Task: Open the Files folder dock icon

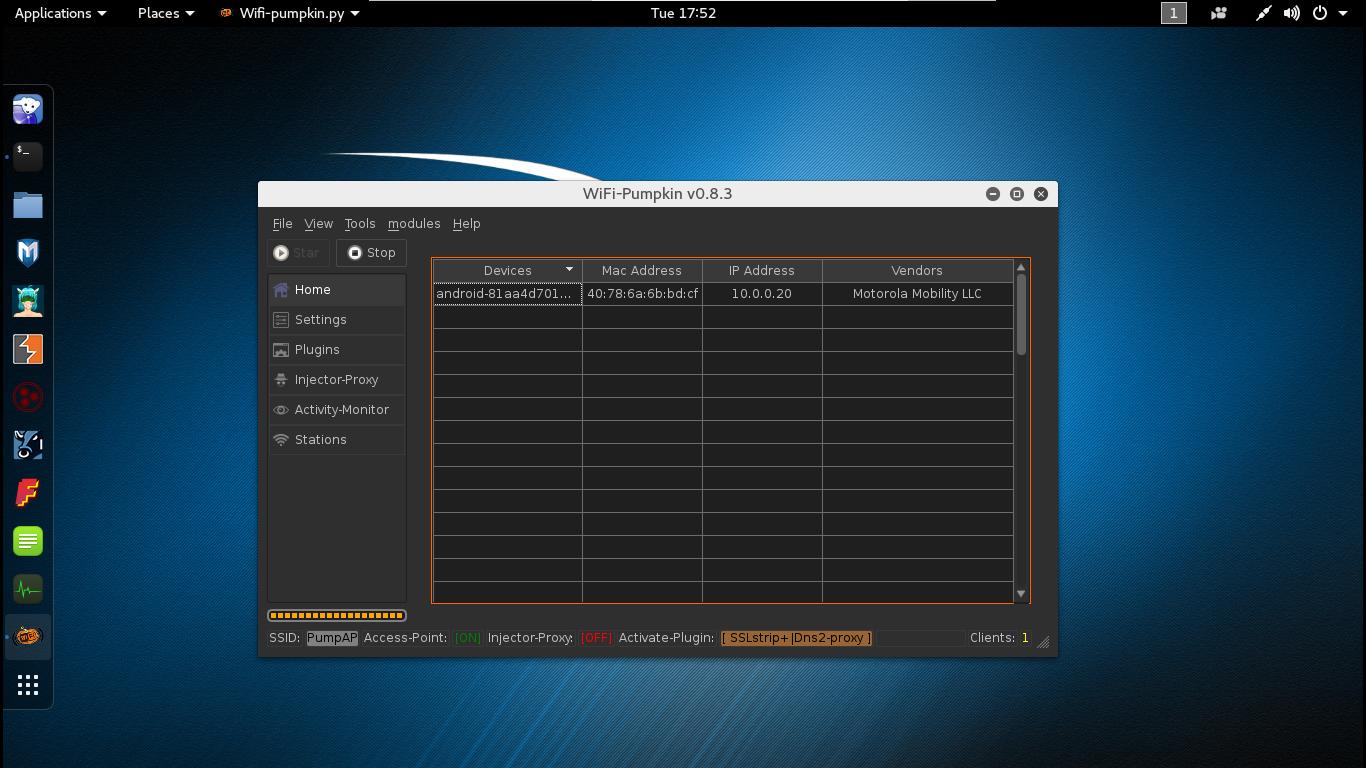Action: (x=28, y=205)
